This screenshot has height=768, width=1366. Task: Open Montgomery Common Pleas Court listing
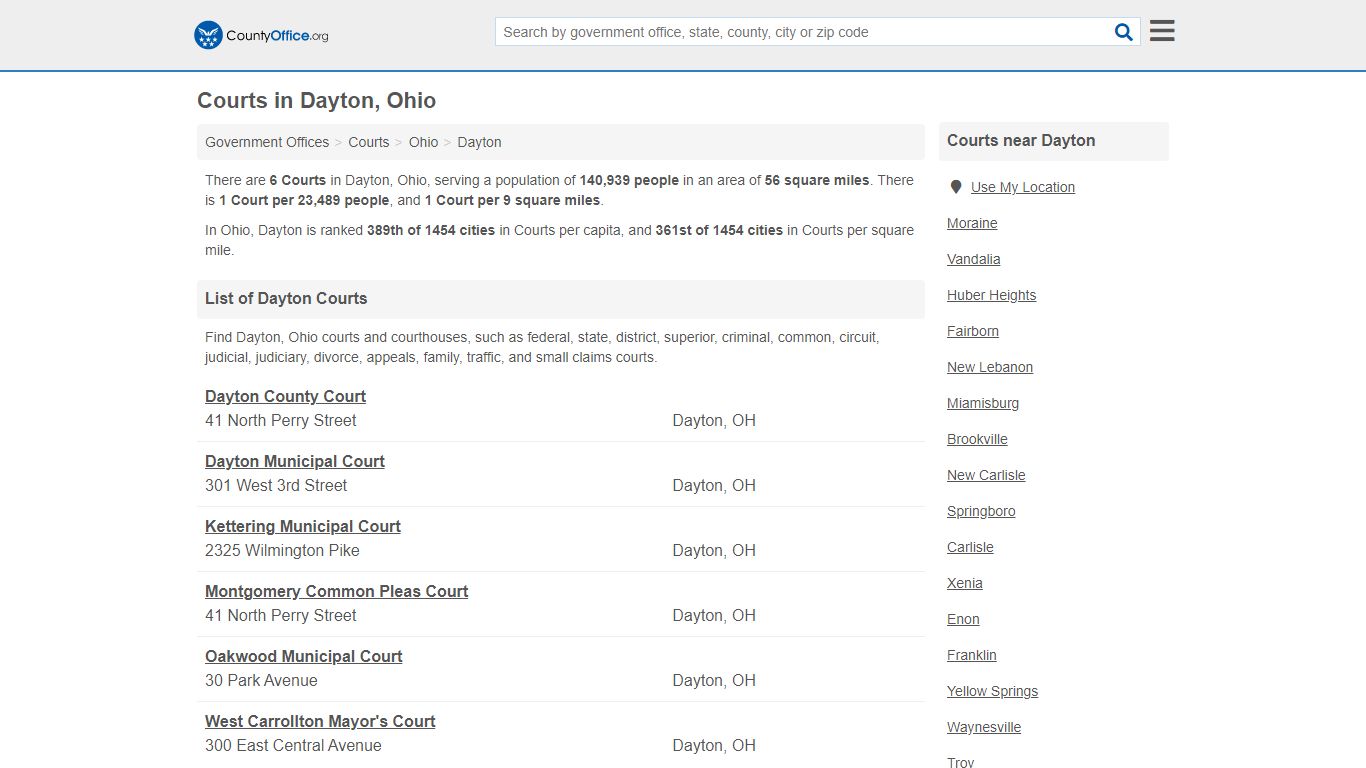point(336,591)
